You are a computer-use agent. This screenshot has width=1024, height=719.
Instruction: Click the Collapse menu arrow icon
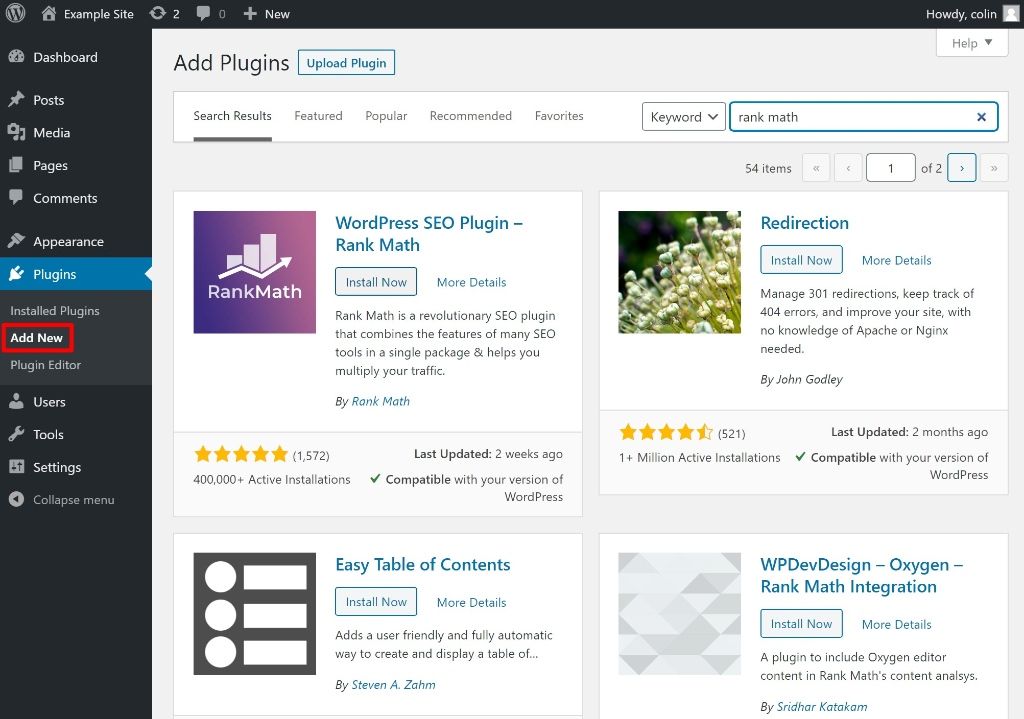16,499
